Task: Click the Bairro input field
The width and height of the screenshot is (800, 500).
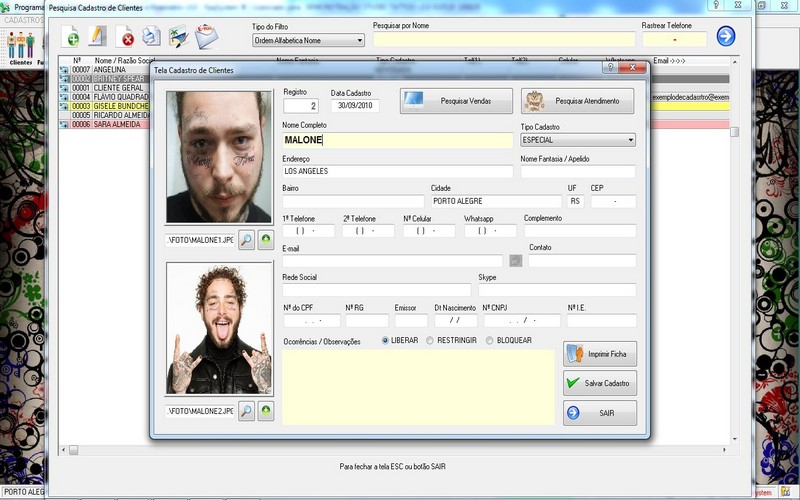Action: point(353,201)
